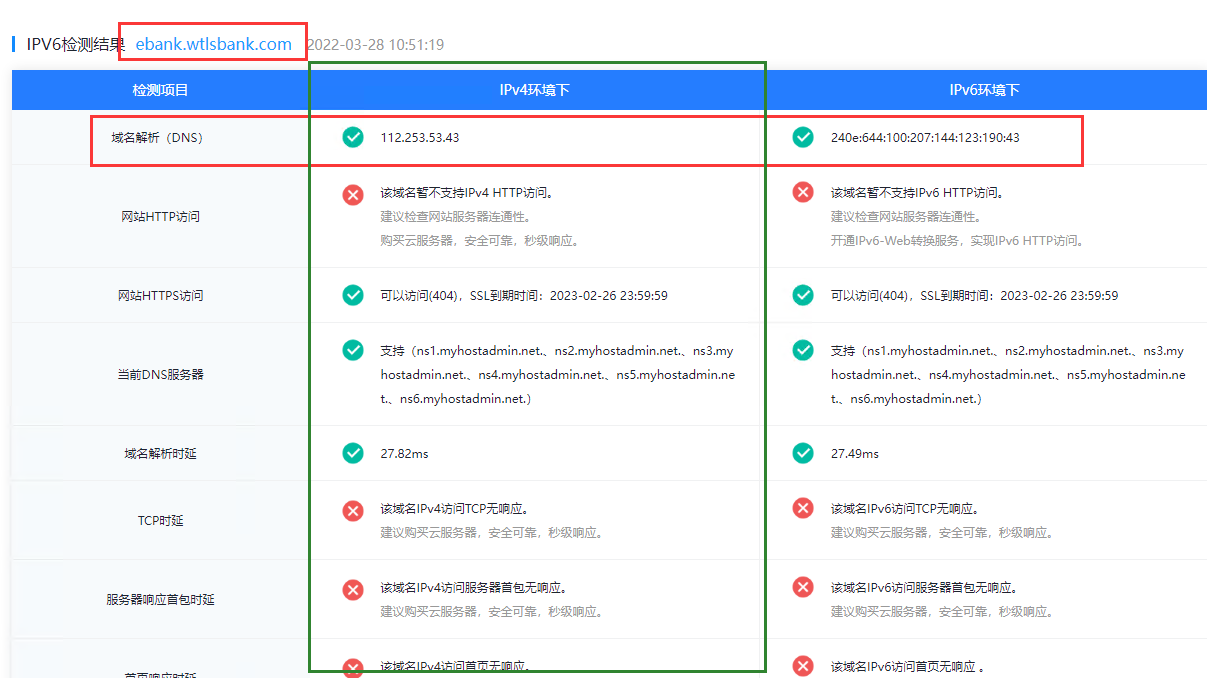This screenshot has width=1207, height=678.
Task: Click the 检测项目 header cell
Action: tap(160, 89)
